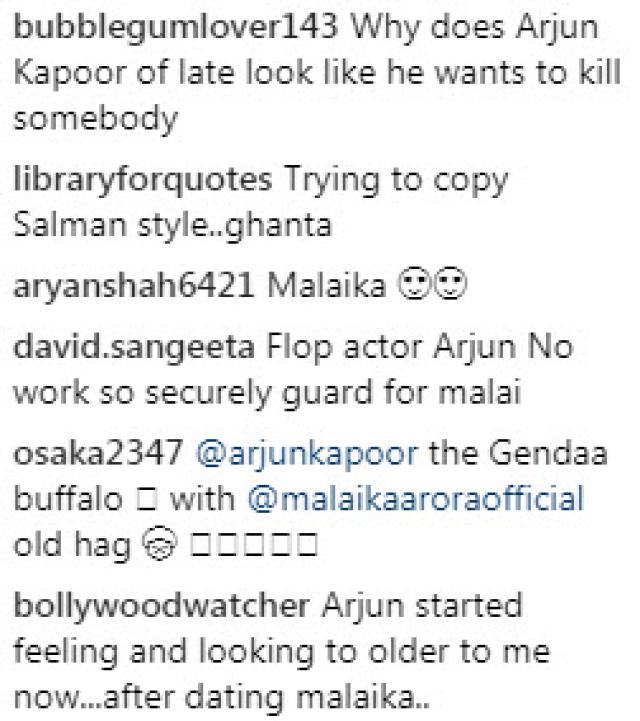Image resolution: width=640 pixels, height=721 pixels.
Task: Click the word 'somebody' in first comment
Action: point(96,120)
